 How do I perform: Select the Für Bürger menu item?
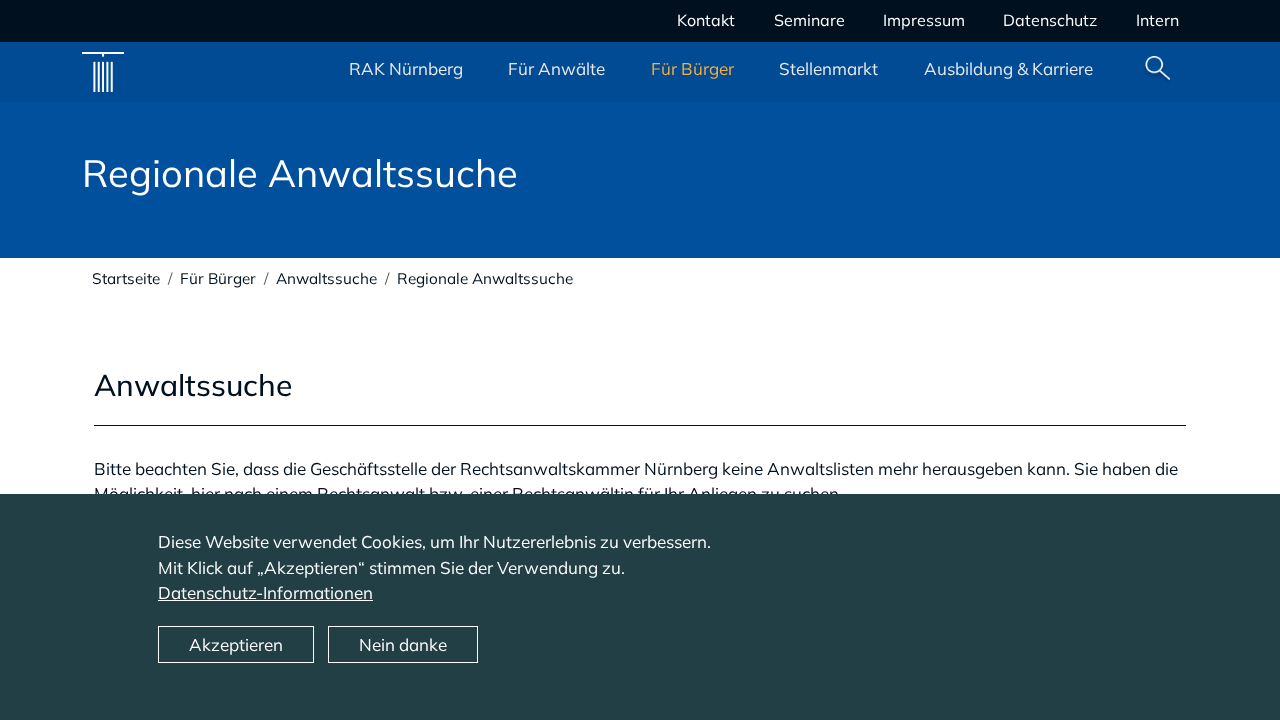click(692, 69)
